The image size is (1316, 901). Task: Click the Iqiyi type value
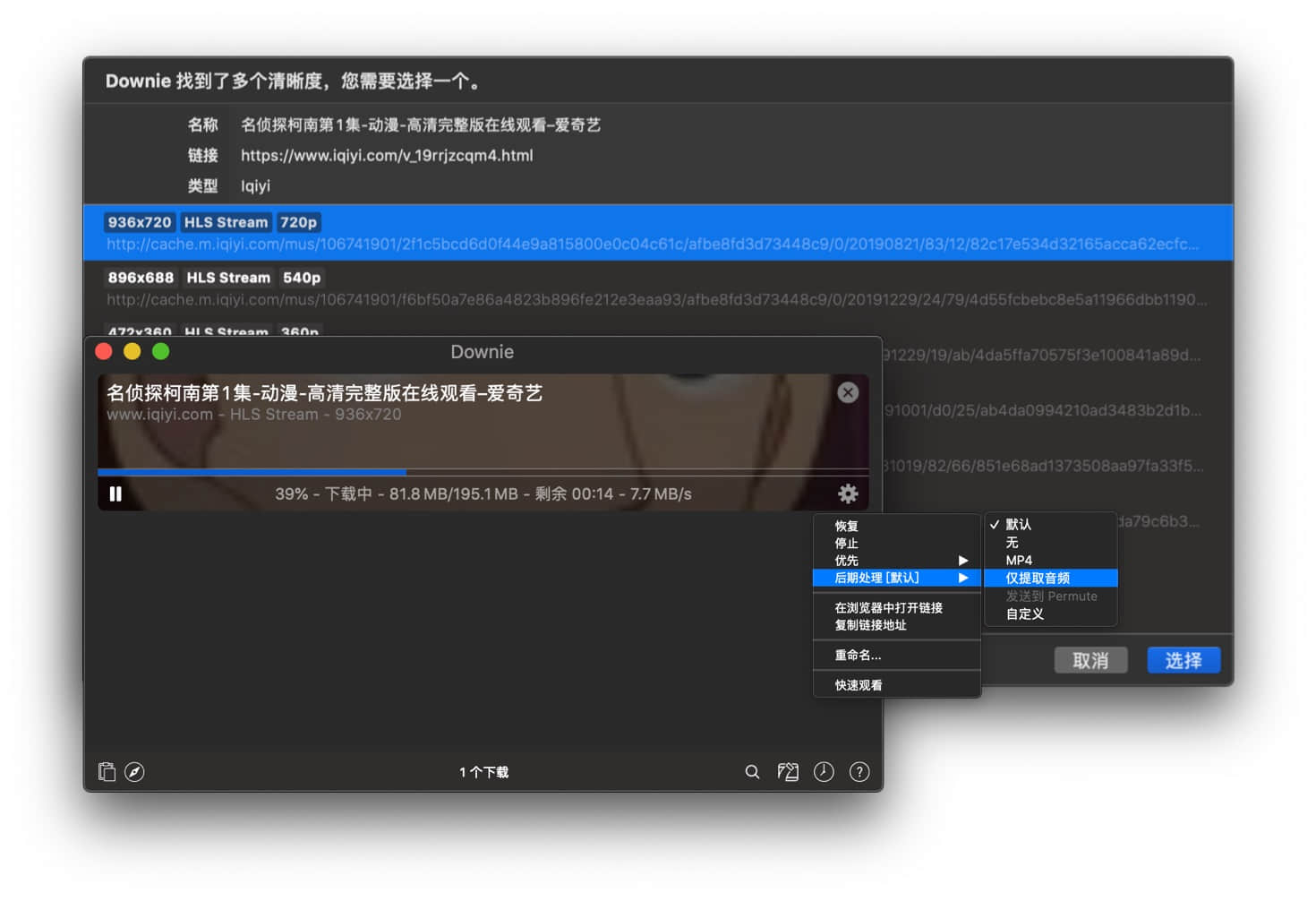coord(255,186)
